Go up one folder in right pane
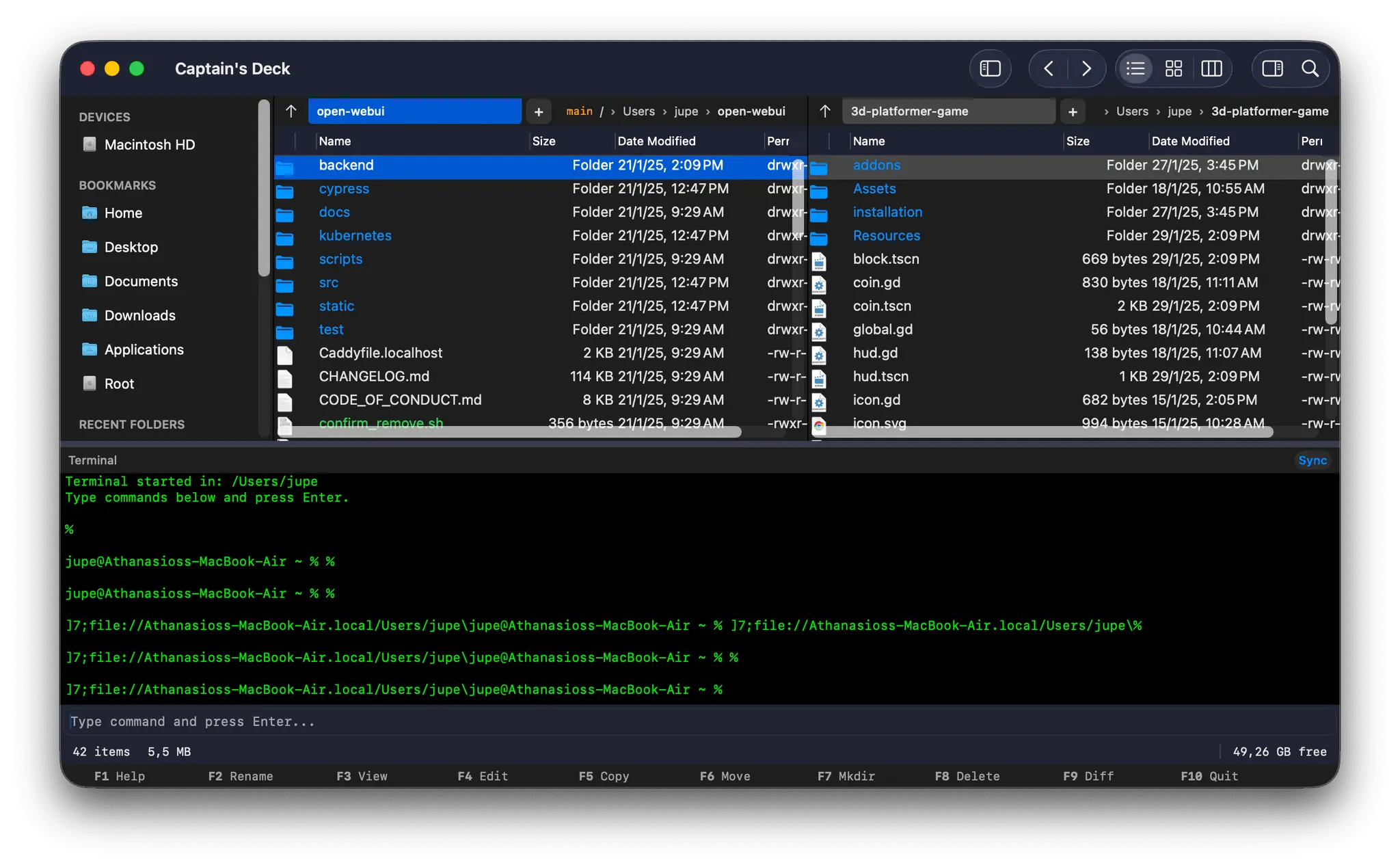This screenshot has width=1400, height=867. pyautogui.click(x=825, y=111)
